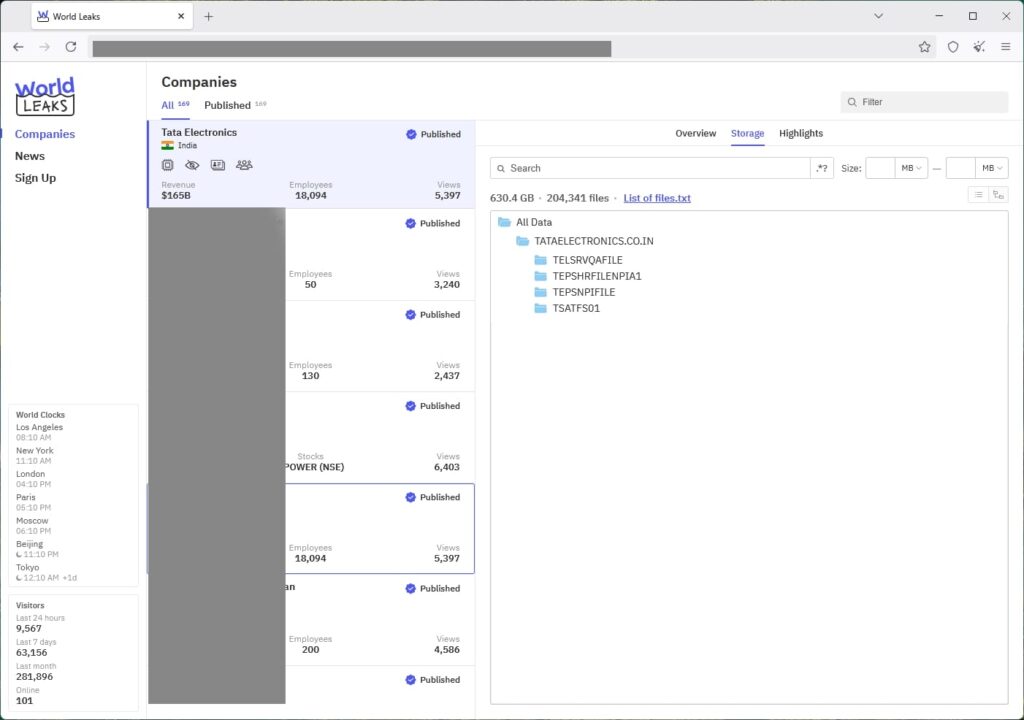Switch to the tree view icon

pos(998,195)
